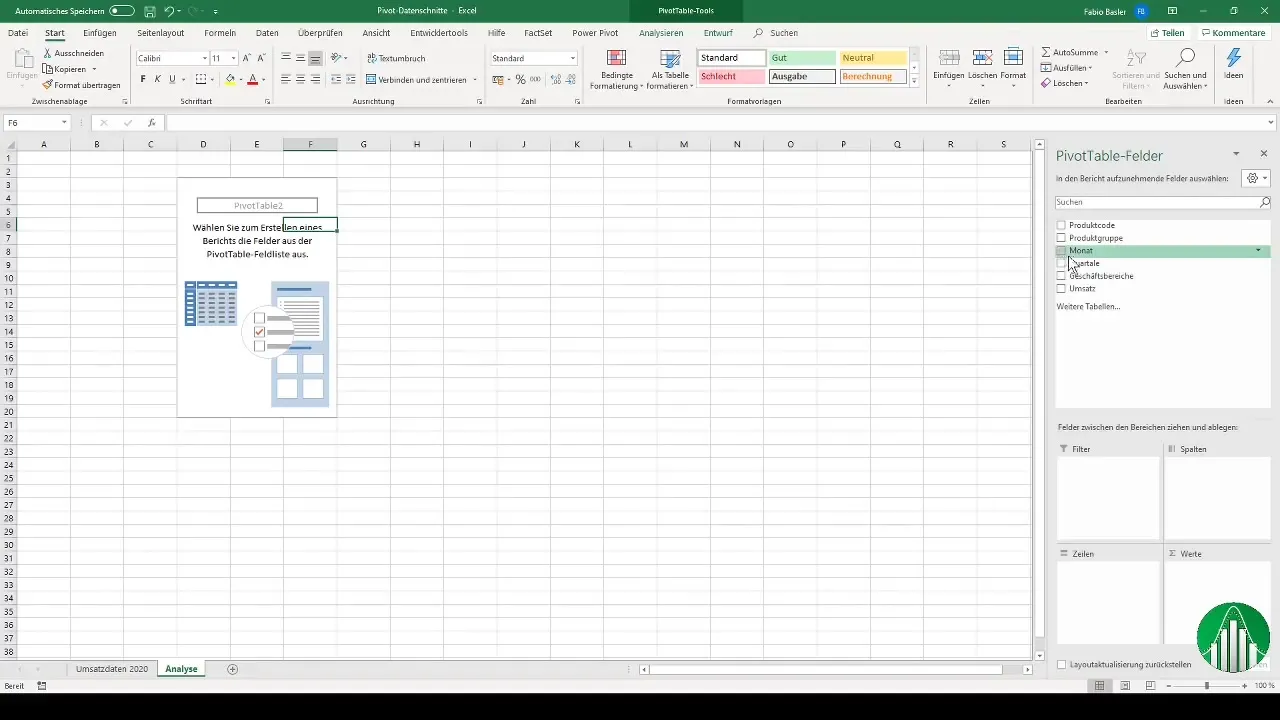Image resolution: width=1280 pixels, height=720 pixels.
Task: Open Als Tabelle formatieren
Action: point(670,69)
